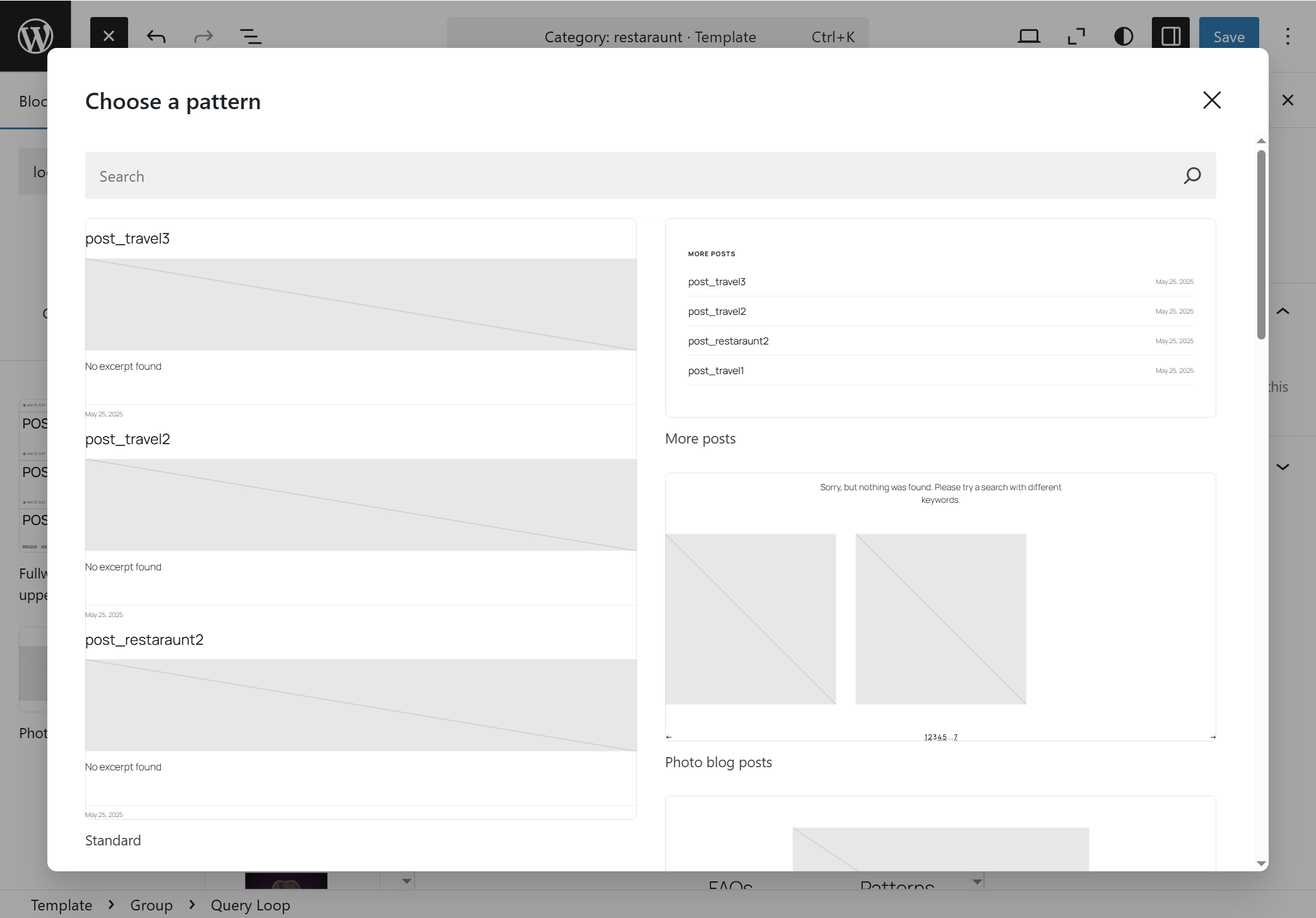Expand the sidebar panel chevron down
Image resolution: width=1316 pixels, height=918 pixels.
pyautogui.click(x=1283, y=467)
